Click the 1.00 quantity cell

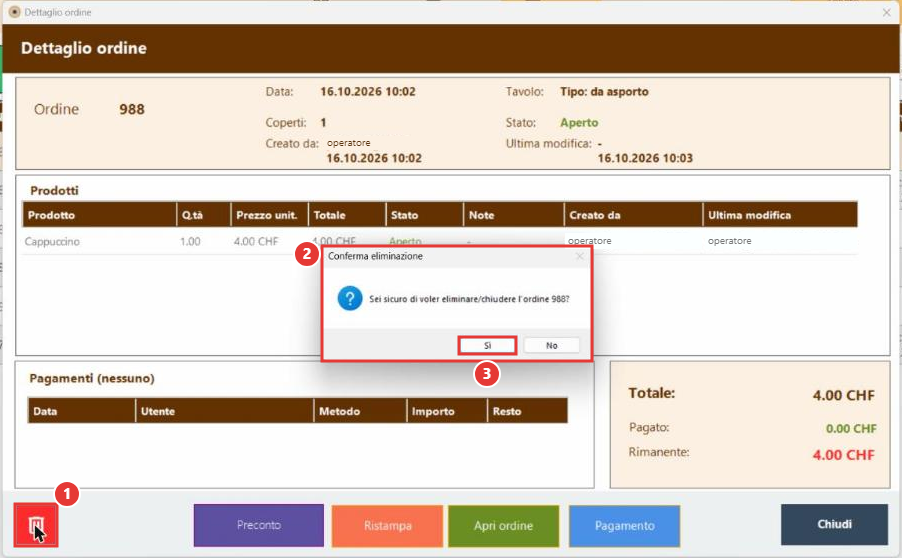point(190,242)
